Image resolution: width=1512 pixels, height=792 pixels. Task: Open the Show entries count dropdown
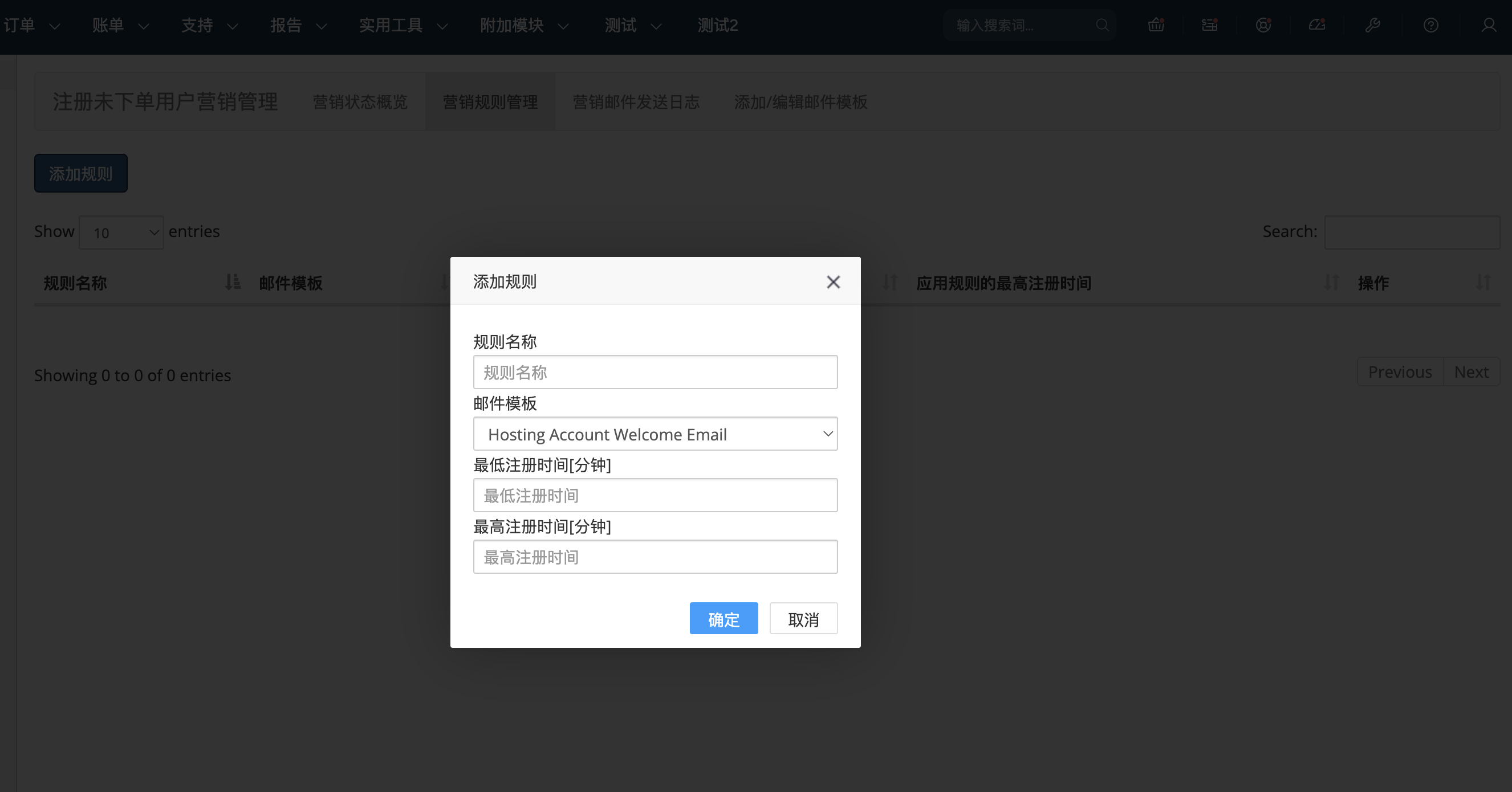coord(121,233)
